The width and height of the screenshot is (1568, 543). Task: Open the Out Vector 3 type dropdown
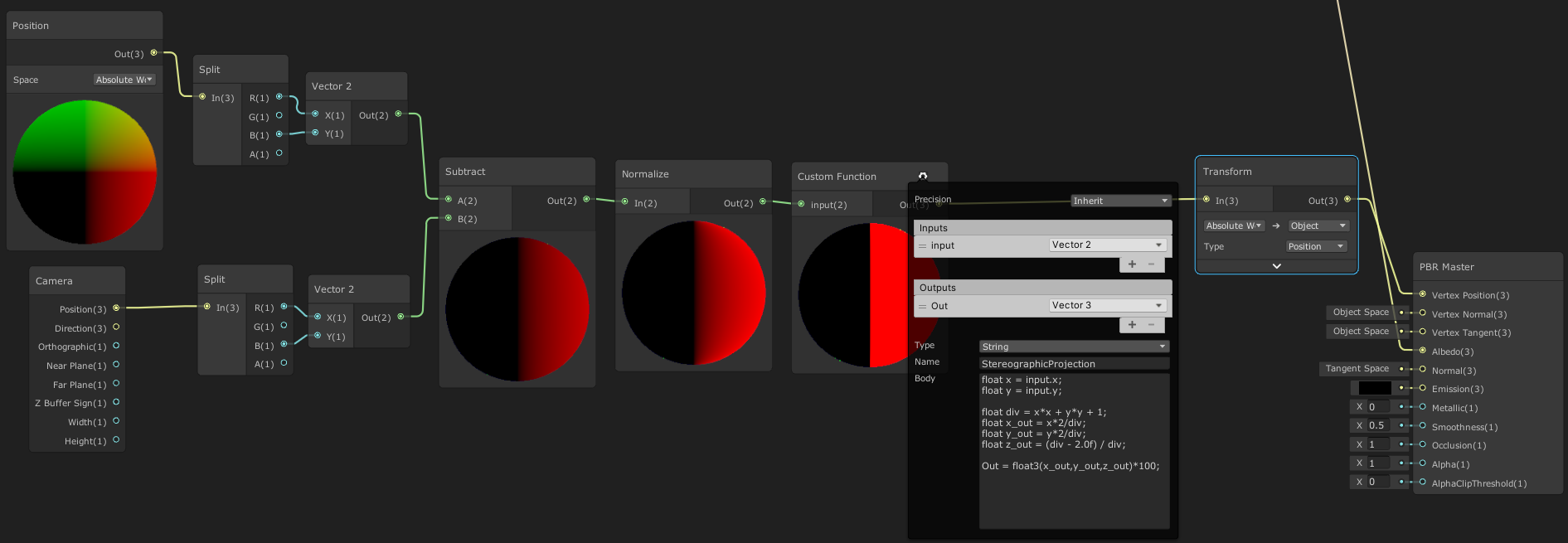click(1108, 305)
